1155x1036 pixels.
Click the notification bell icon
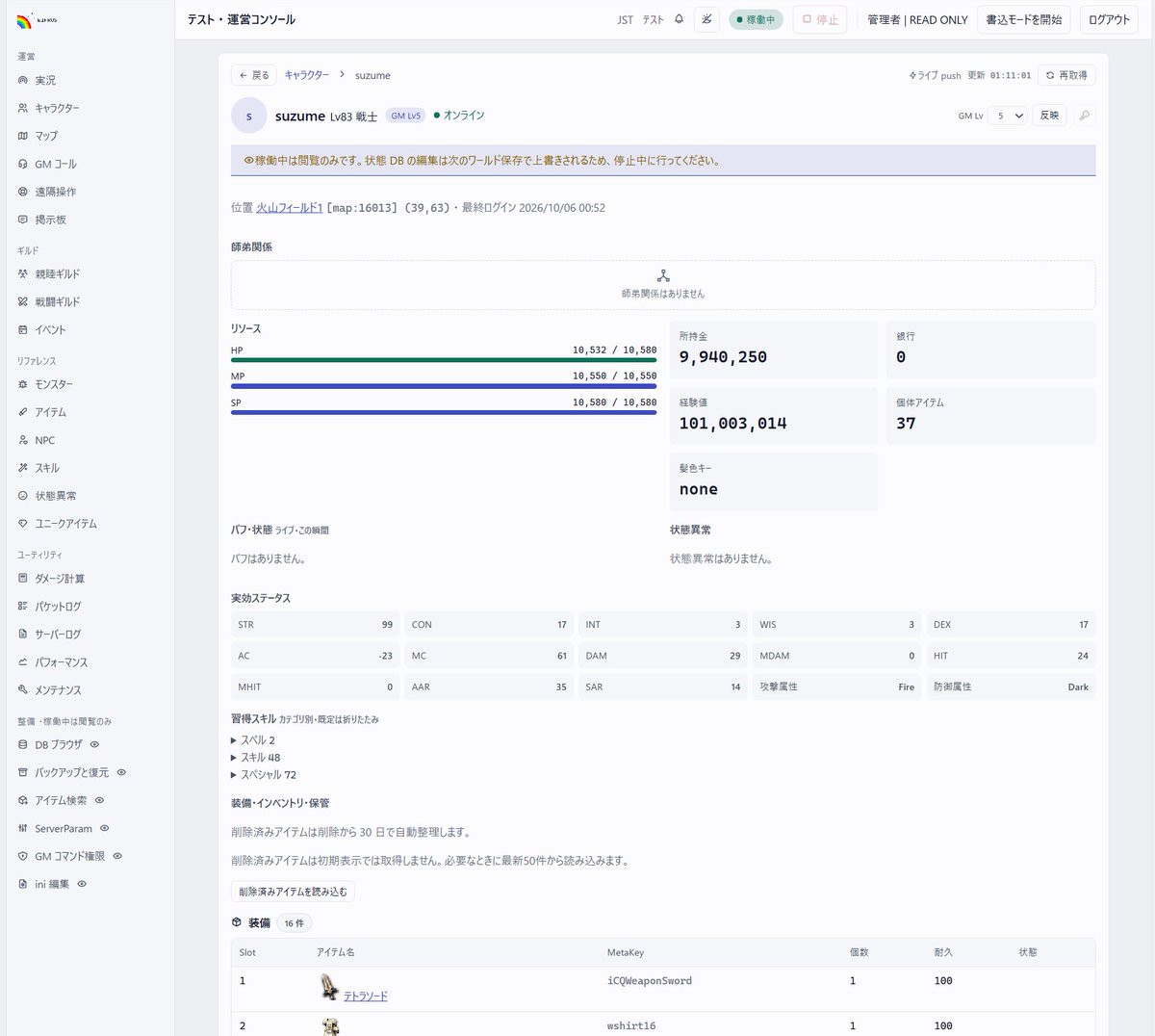point(679,19)
